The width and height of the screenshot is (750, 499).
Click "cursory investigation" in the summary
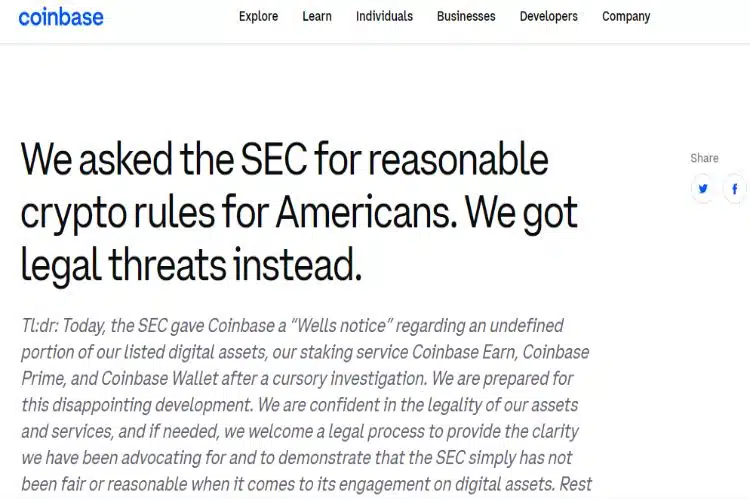point(349,379)
